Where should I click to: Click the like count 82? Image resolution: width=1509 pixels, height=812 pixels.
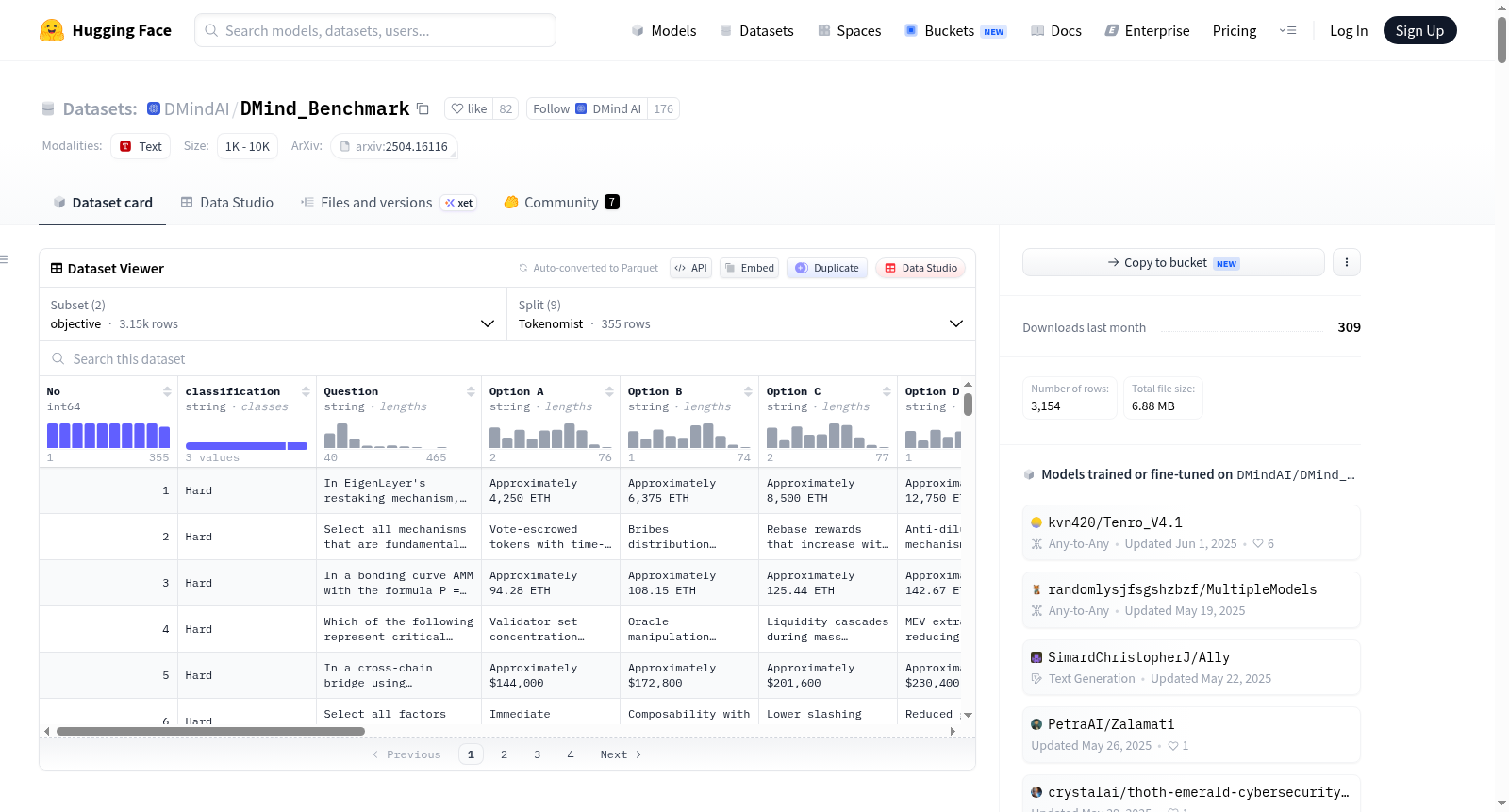pos(506,108)
